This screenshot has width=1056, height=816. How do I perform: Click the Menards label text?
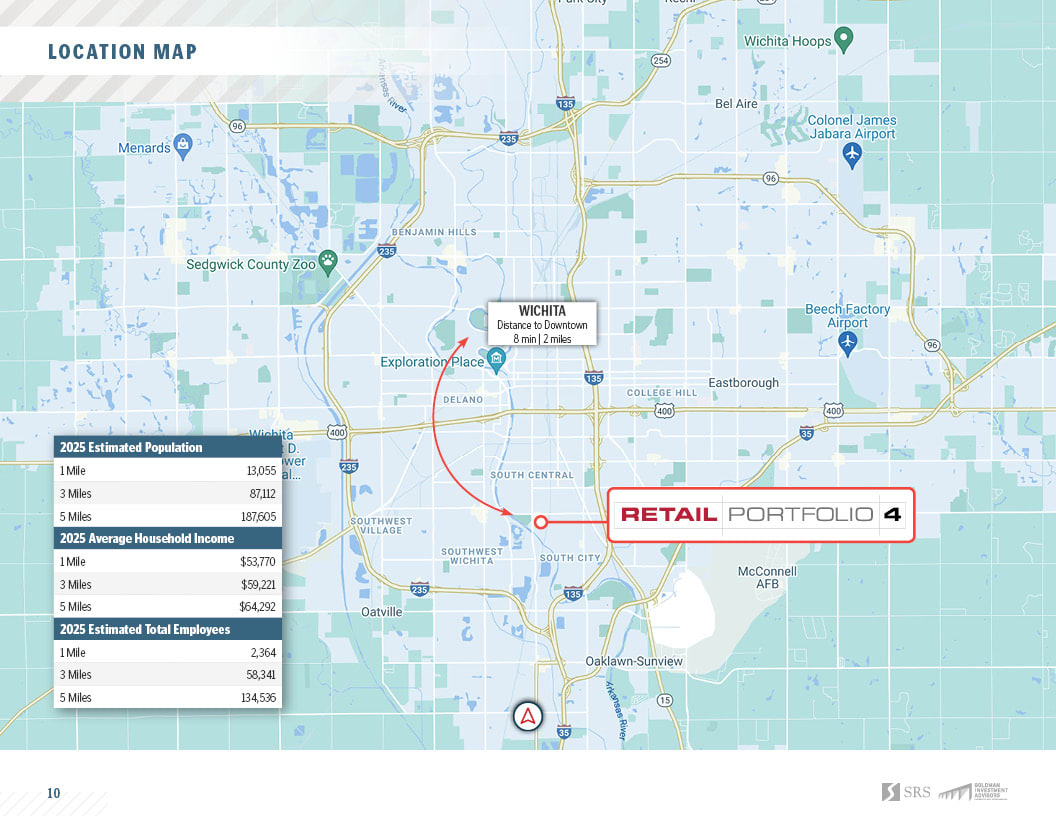pos(144,148)
